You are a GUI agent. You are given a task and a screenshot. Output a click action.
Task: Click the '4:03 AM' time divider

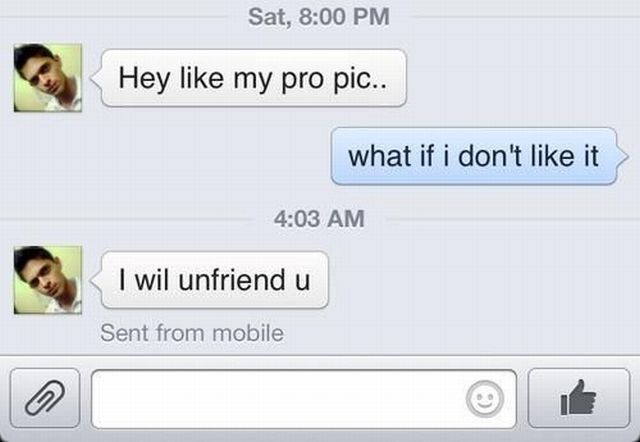point(319,218)
